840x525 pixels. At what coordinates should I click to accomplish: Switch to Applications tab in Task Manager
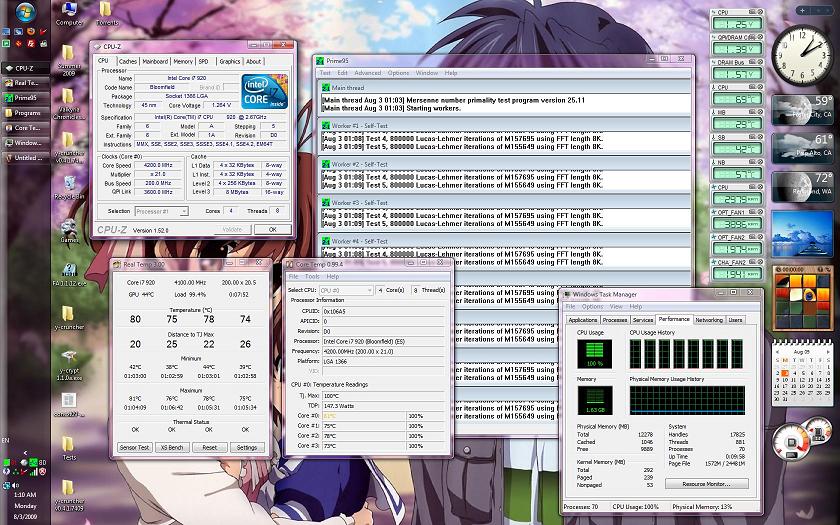click(583, 320)
